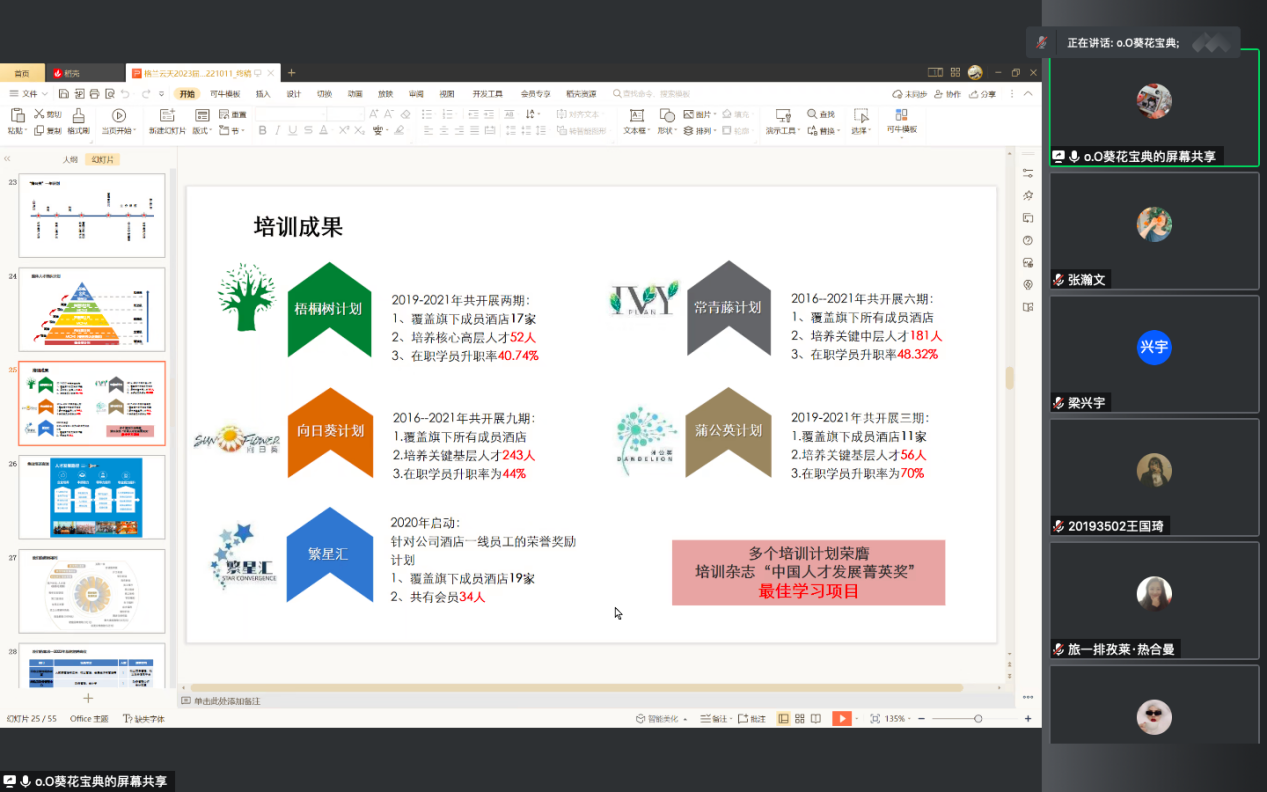Toggle reading view icon in status bar
Screen dimensions: 1267x792
[x=816, y=718]
